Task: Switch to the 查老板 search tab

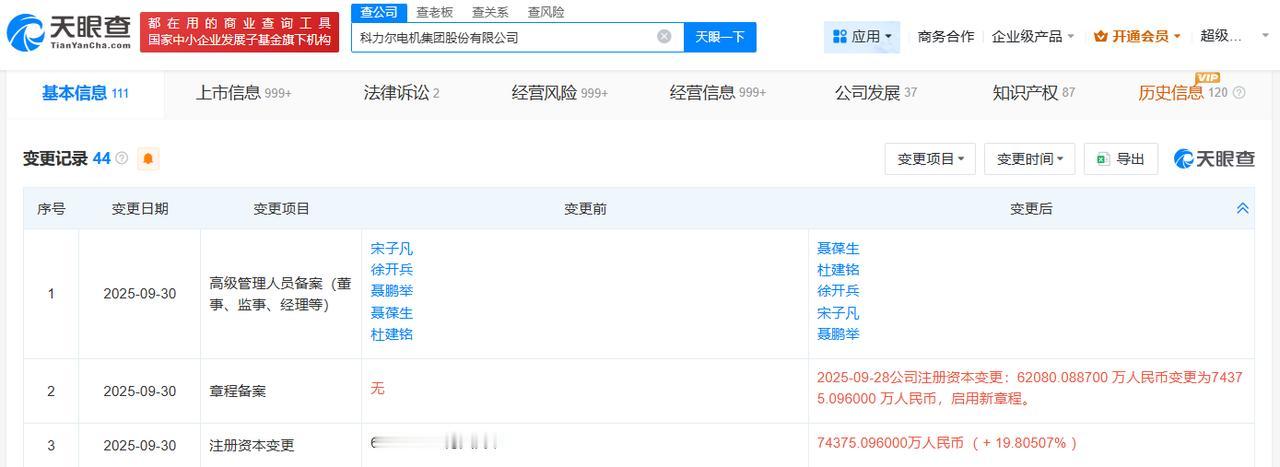Action: [x=435, y=12]
